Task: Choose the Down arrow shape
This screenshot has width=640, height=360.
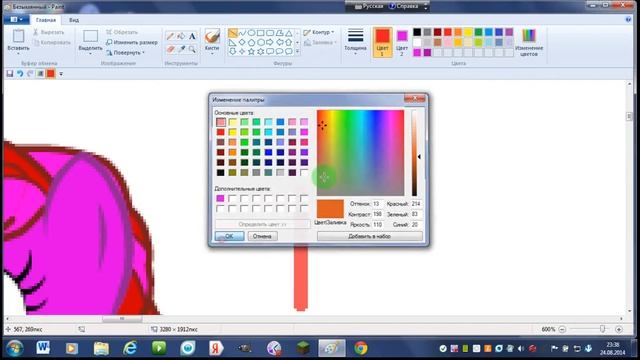Action: coord(233,51)
